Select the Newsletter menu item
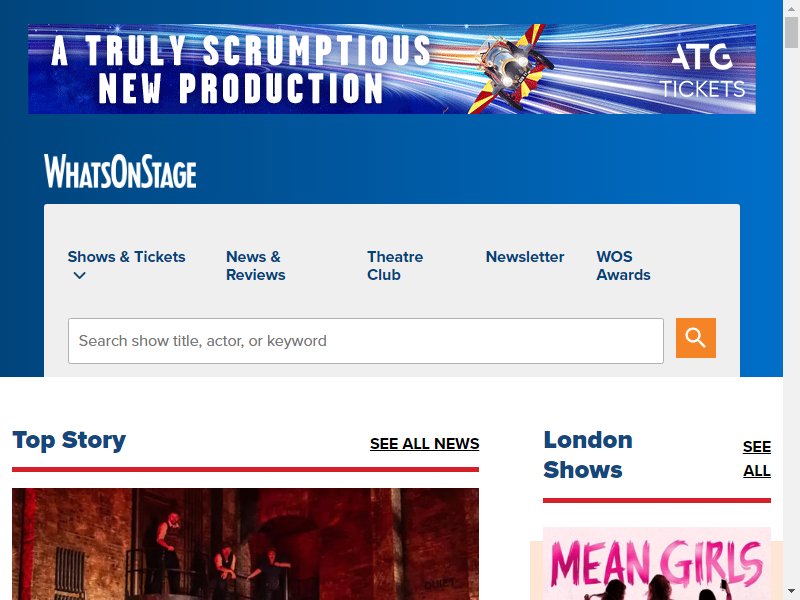800x600 pixels. click(524, 257)
